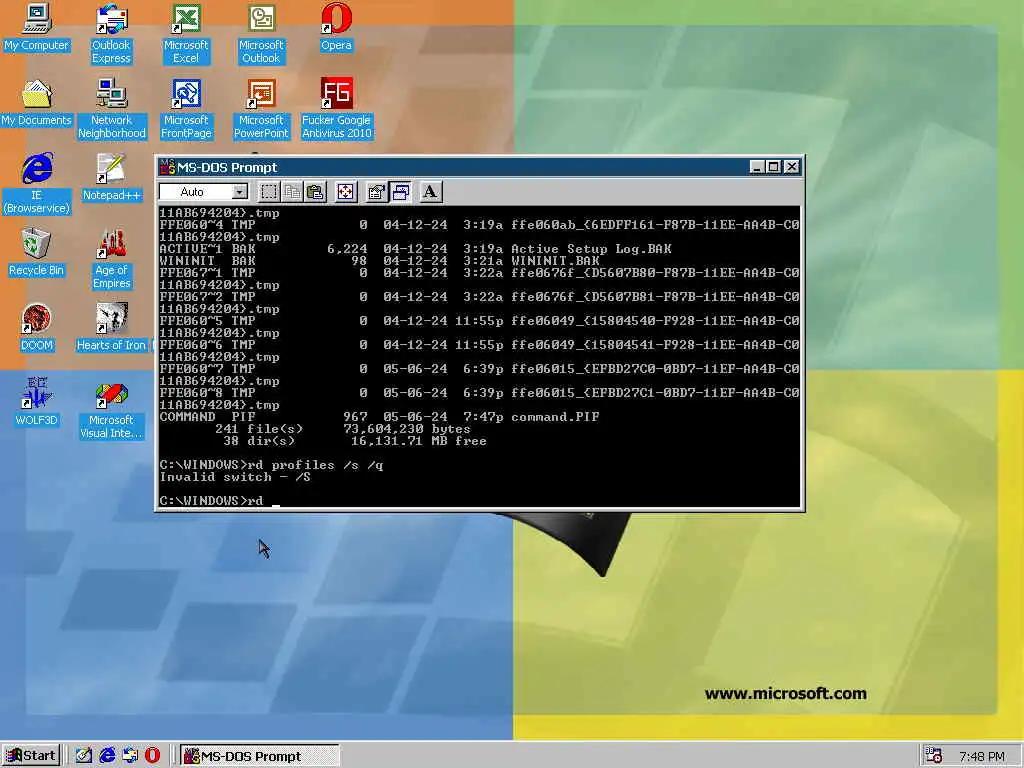Close the MS-DOS Prompt window
1024x768 pixels.
pos(792,167)
